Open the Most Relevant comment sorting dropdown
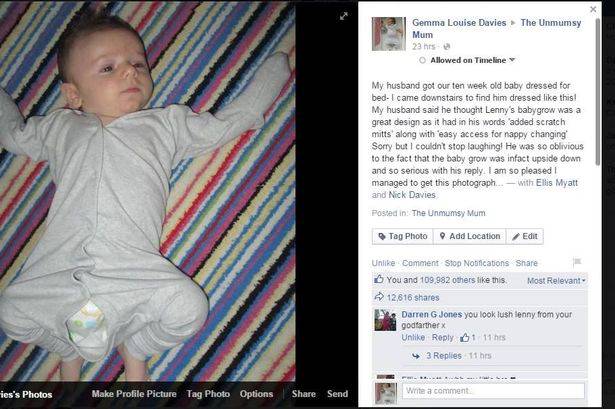 coord(556,281)
